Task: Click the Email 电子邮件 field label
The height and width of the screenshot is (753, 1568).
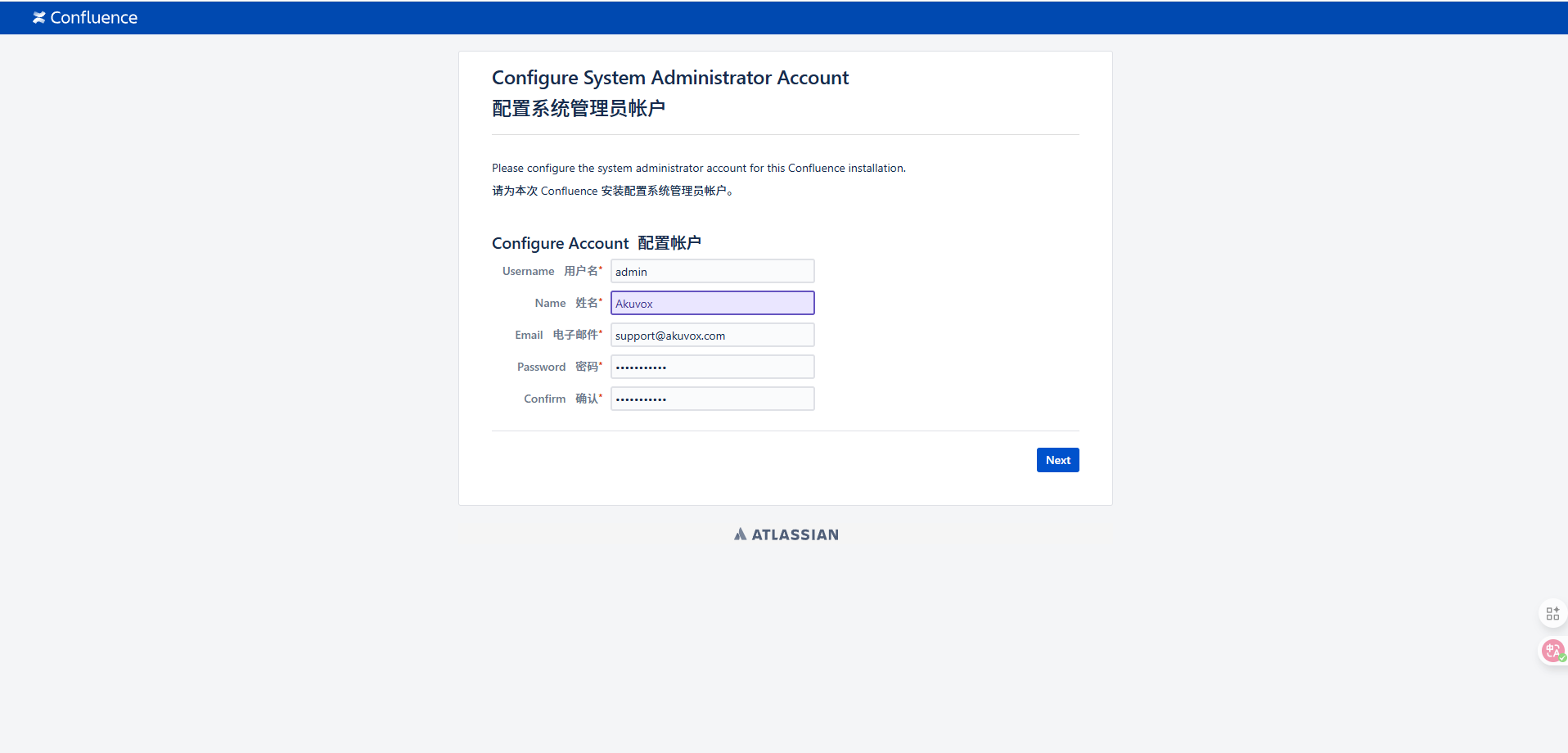Action: pos(557,336)
